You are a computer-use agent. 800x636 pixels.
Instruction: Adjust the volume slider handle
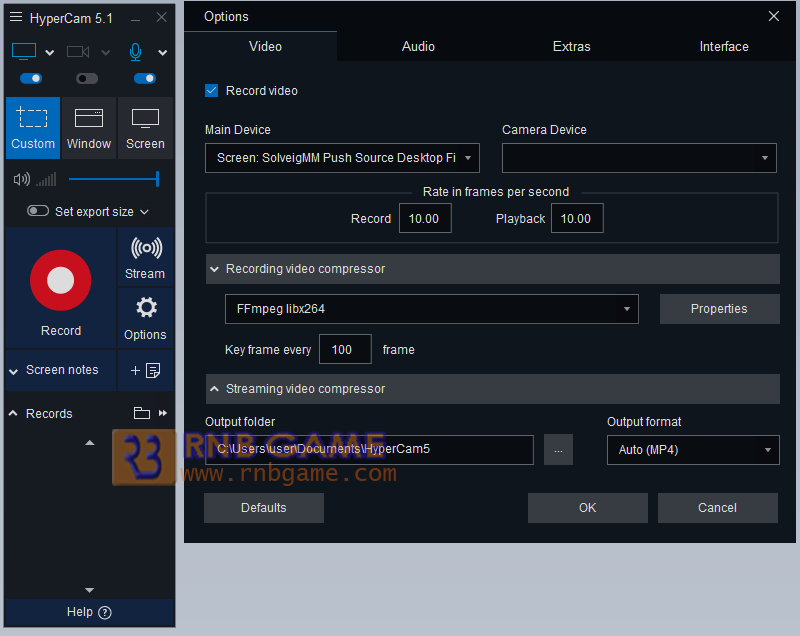pyautogui.click(x=158, y=179)
